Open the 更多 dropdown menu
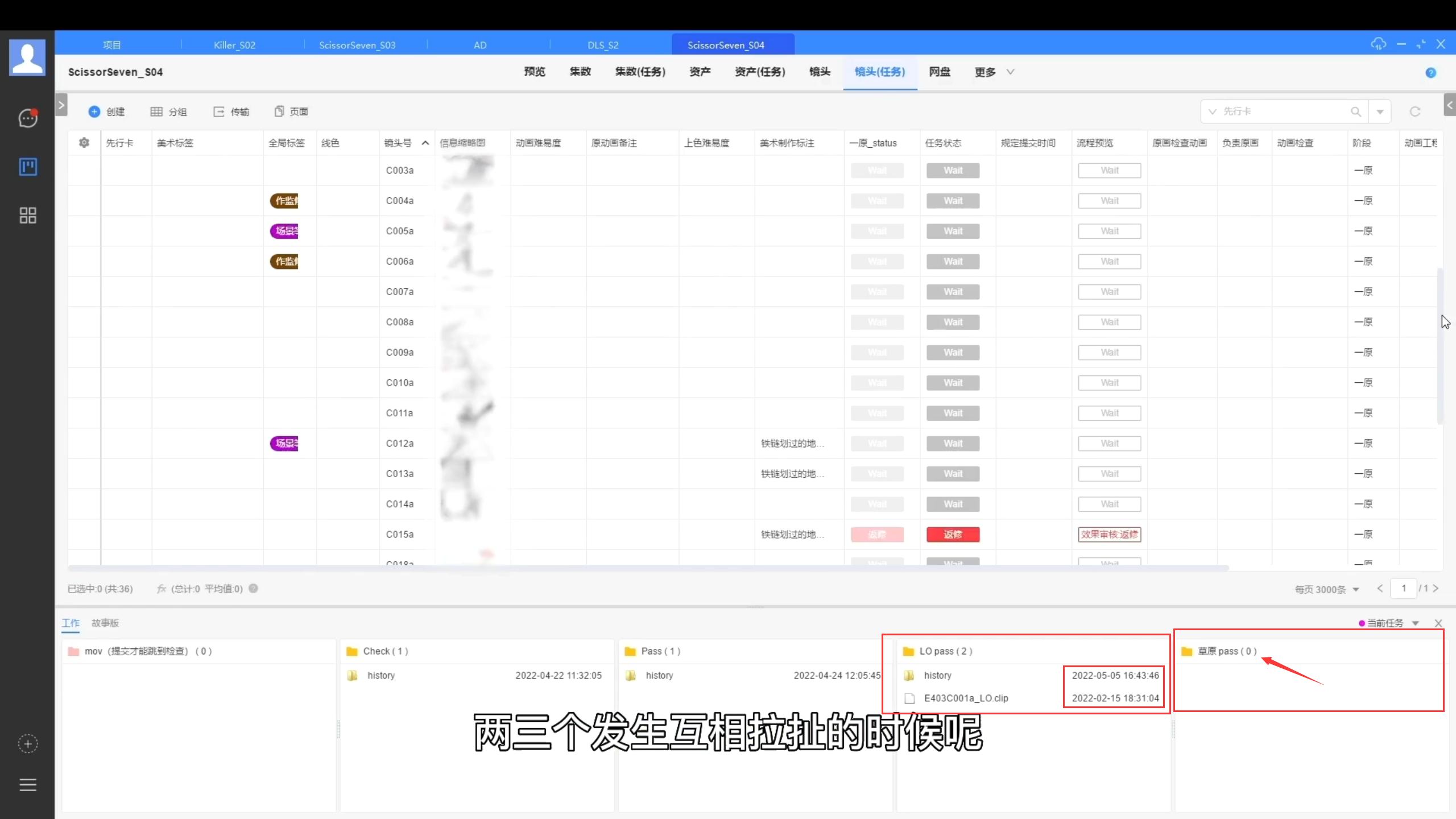Image resolution: width=1456 pixels, height=819 pixels. pyautogui.click(x=992, y=72)
